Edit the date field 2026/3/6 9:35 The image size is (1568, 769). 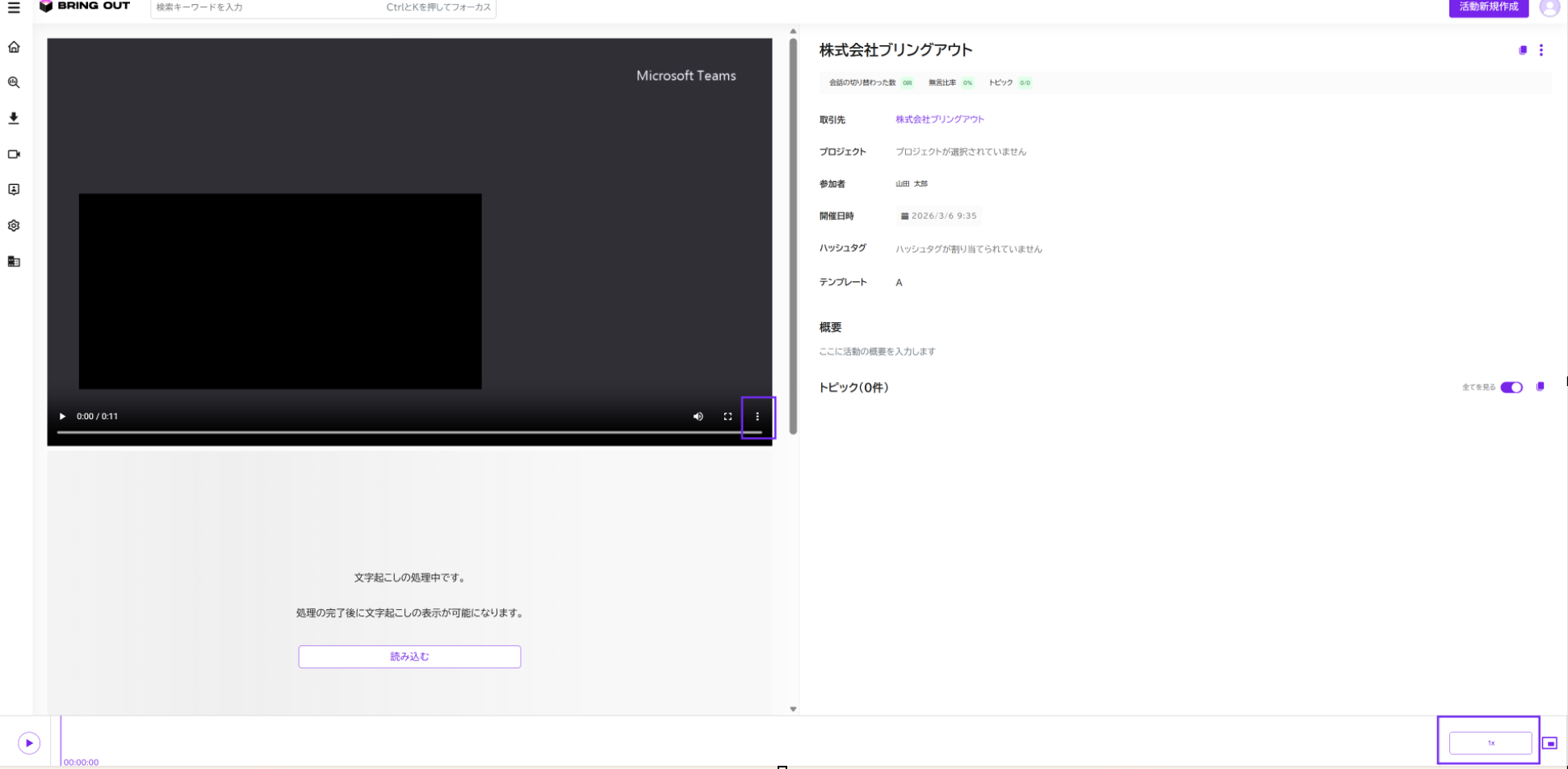(x=938, y=216)
